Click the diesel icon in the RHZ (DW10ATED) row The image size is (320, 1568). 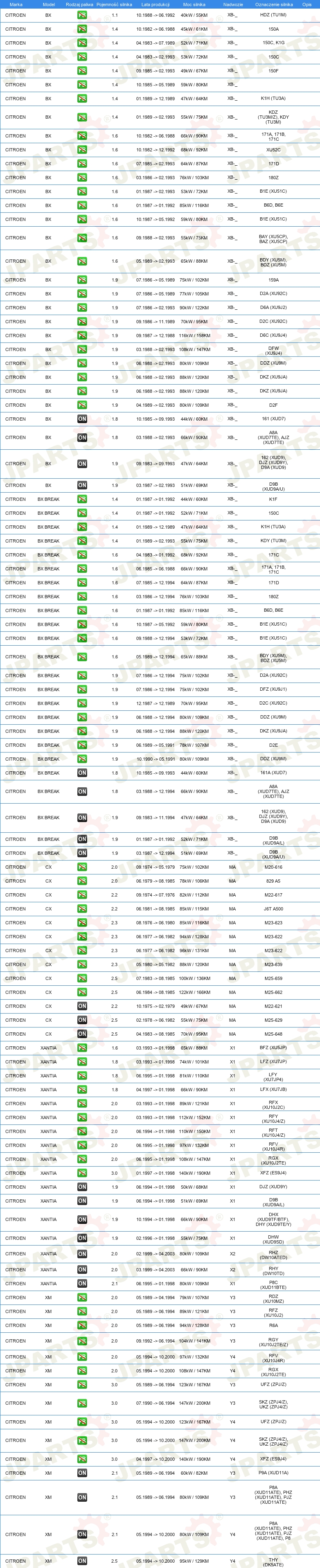[82, 1254]
